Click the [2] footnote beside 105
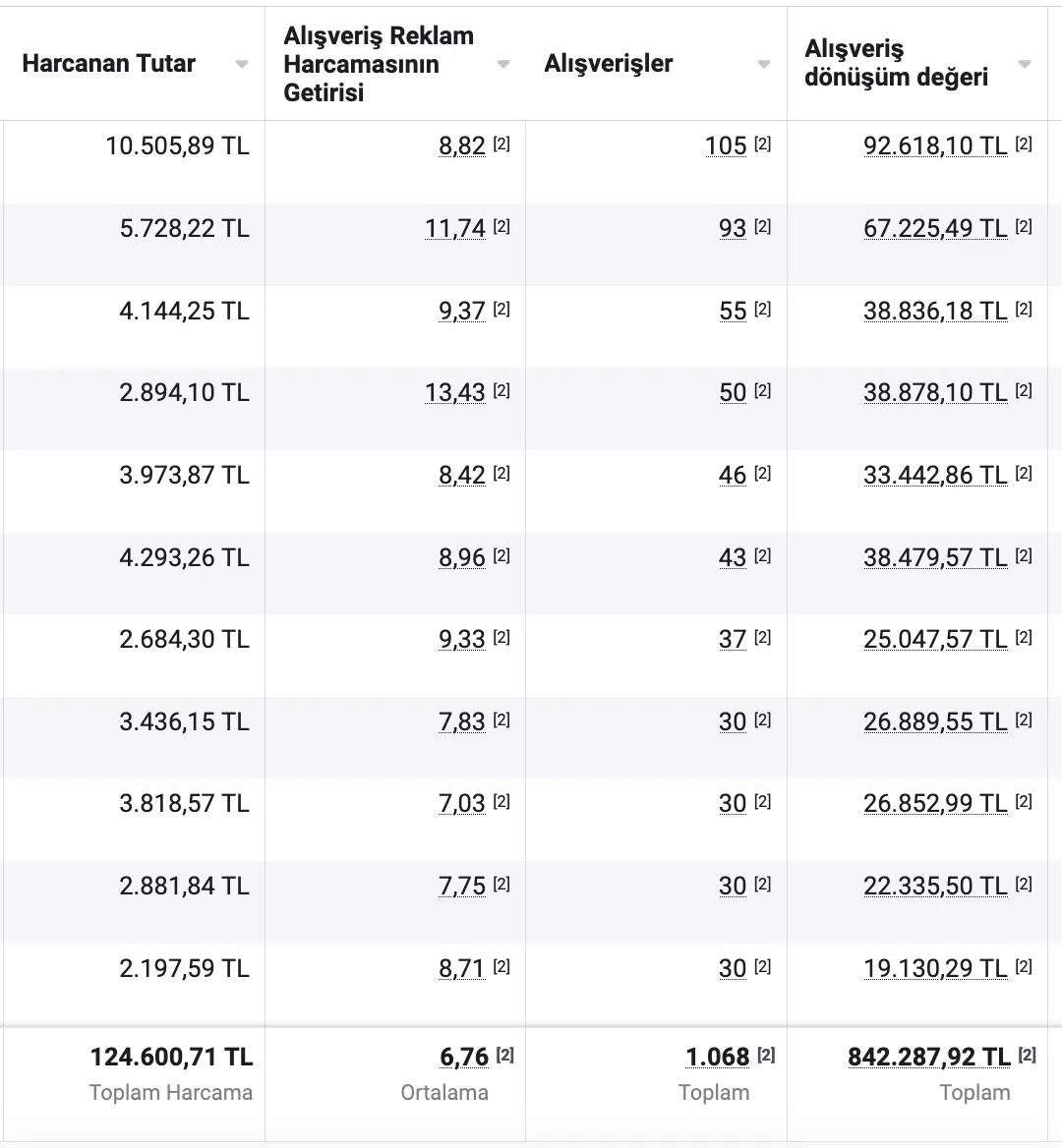The height and width of the screenshot is (1148, 1062). tap(762, 143)
